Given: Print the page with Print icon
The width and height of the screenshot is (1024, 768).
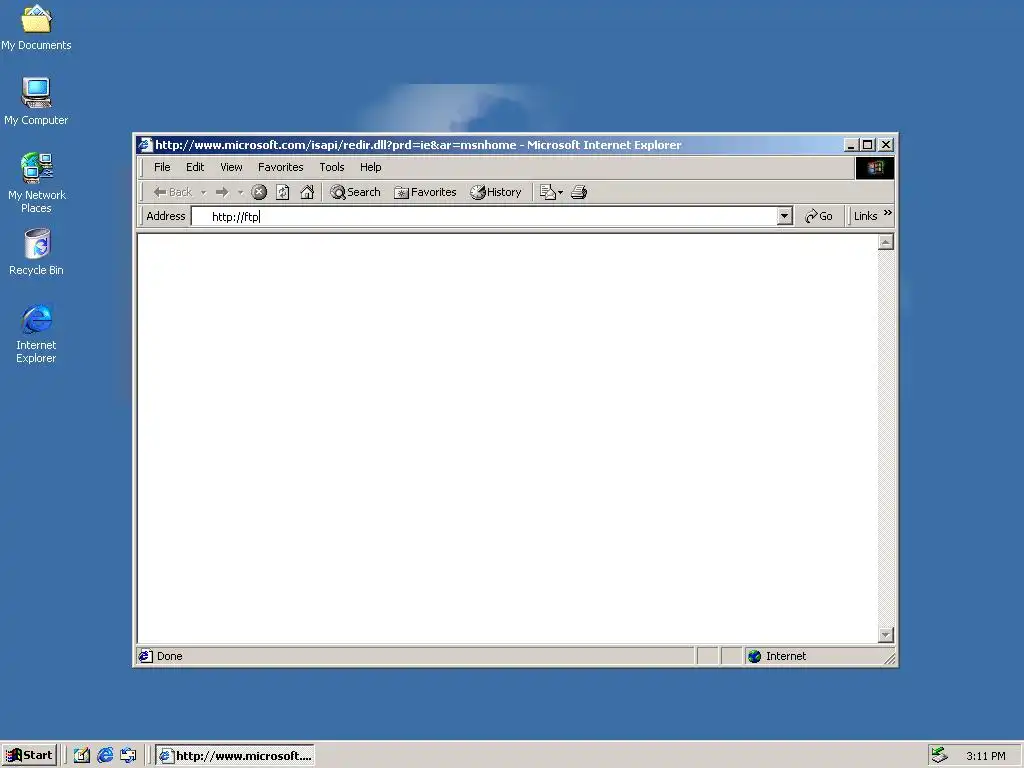Looking at the screenshot, I should [579, 192].
